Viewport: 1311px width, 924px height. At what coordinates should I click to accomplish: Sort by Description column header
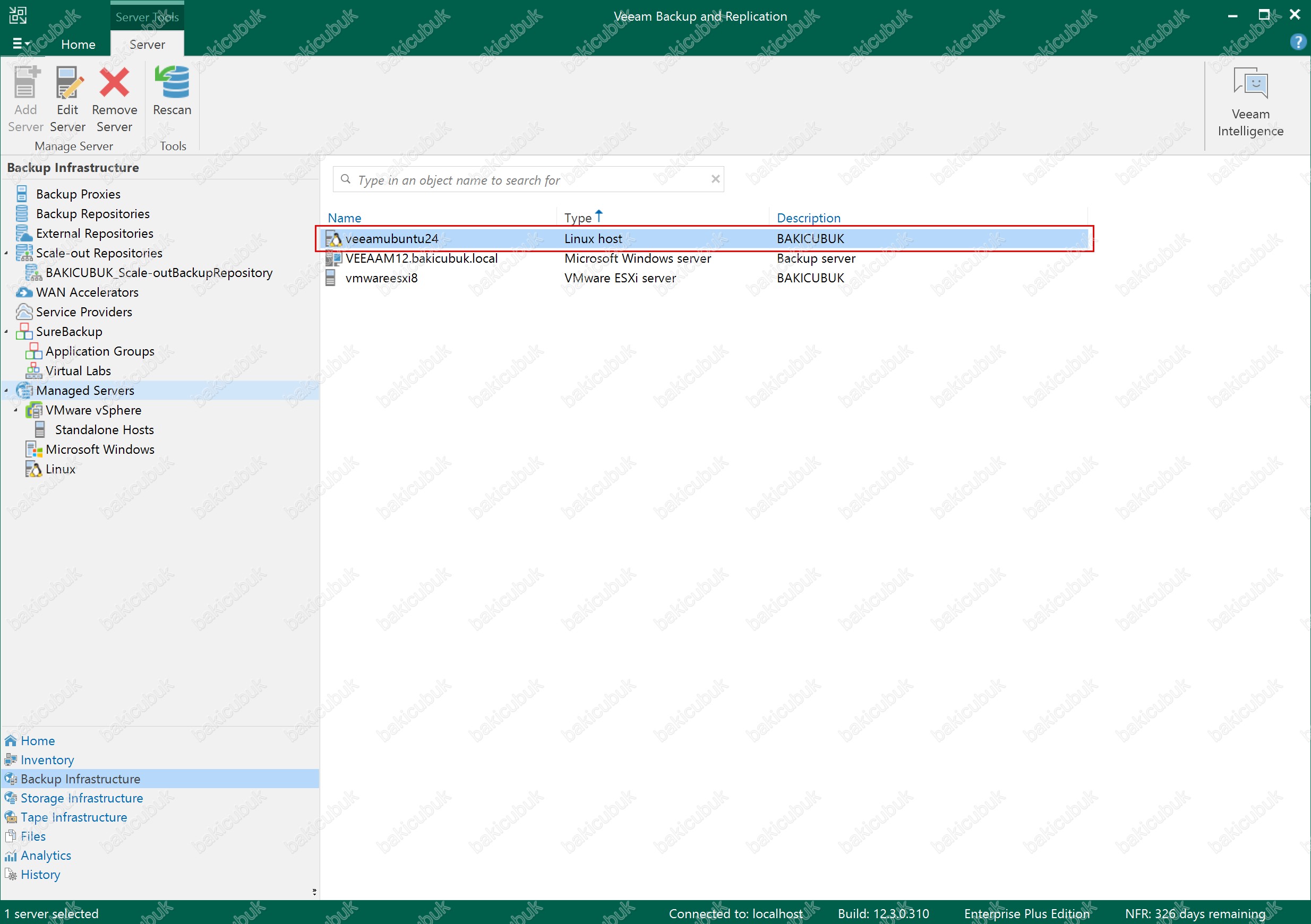point(808,218)
